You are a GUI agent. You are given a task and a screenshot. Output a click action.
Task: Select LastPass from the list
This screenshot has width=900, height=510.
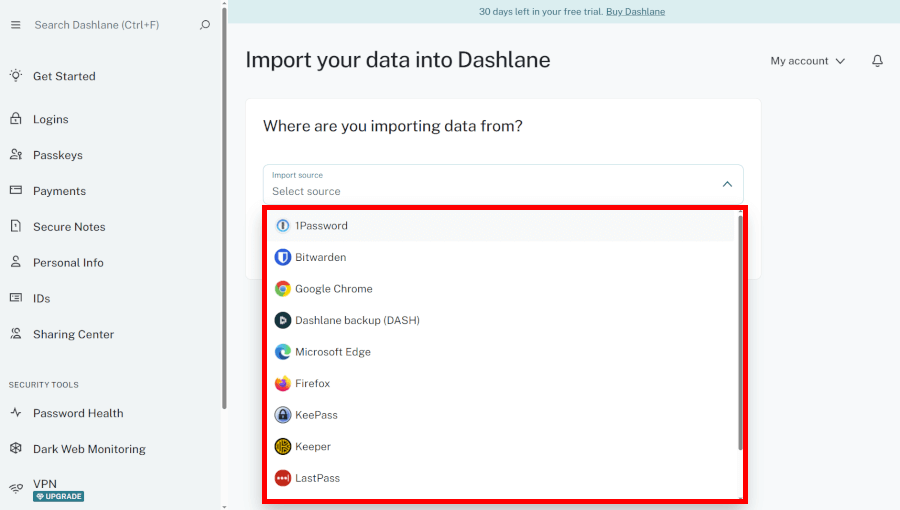(x=502, y=478)
